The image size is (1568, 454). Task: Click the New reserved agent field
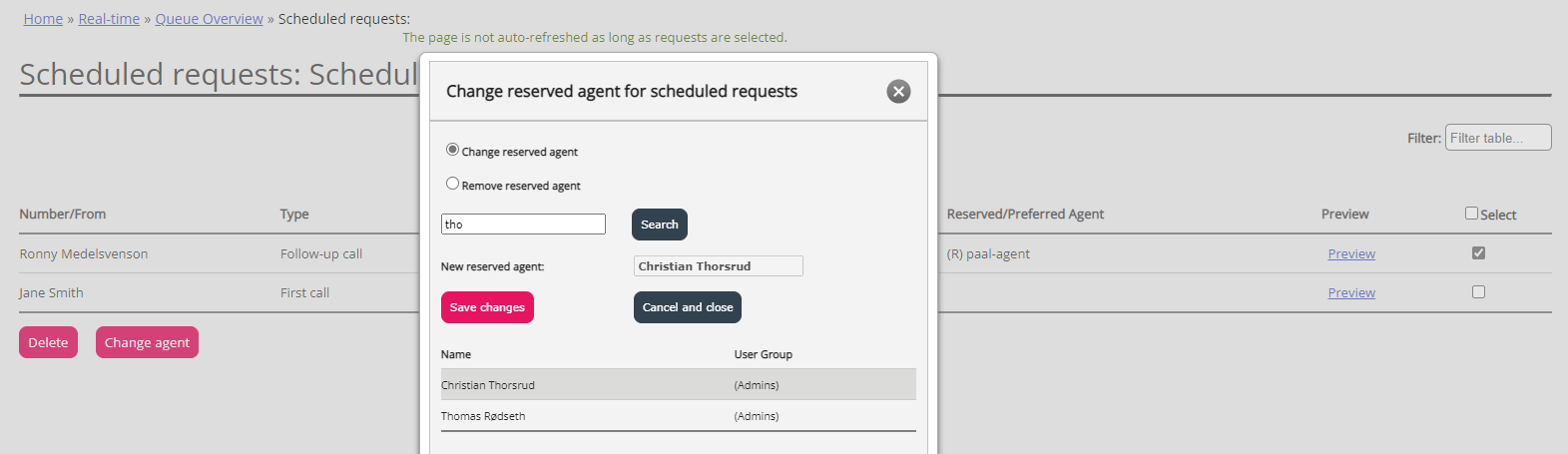click(x=718, y=266)
